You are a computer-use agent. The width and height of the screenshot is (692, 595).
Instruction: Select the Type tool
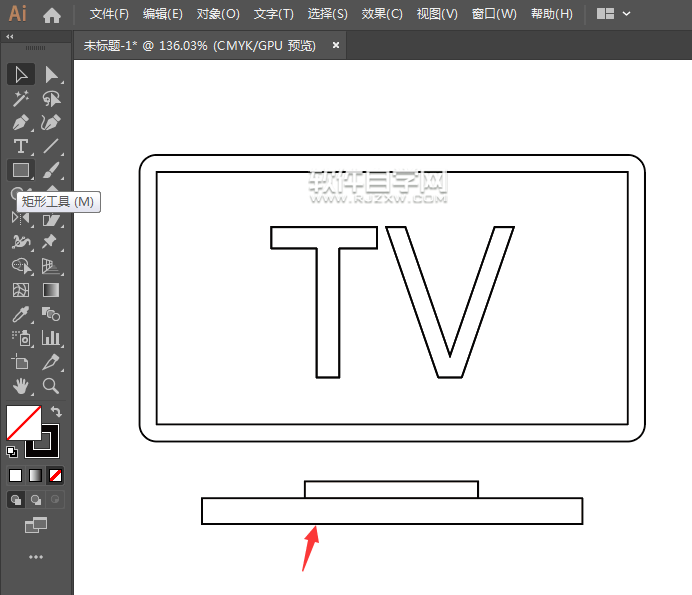point(20,146)
